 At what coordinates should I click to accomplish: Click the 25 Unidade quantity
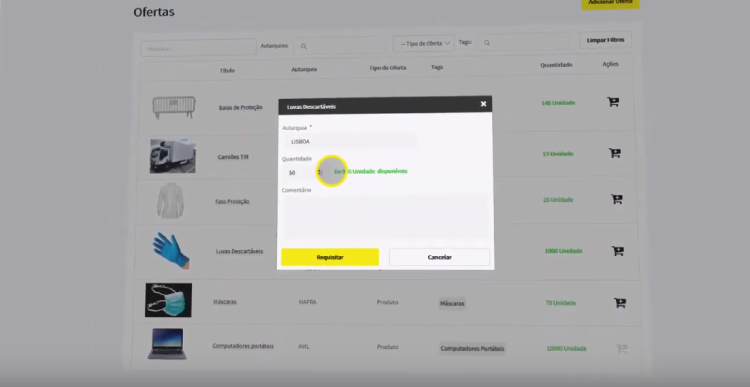point(558,200)
